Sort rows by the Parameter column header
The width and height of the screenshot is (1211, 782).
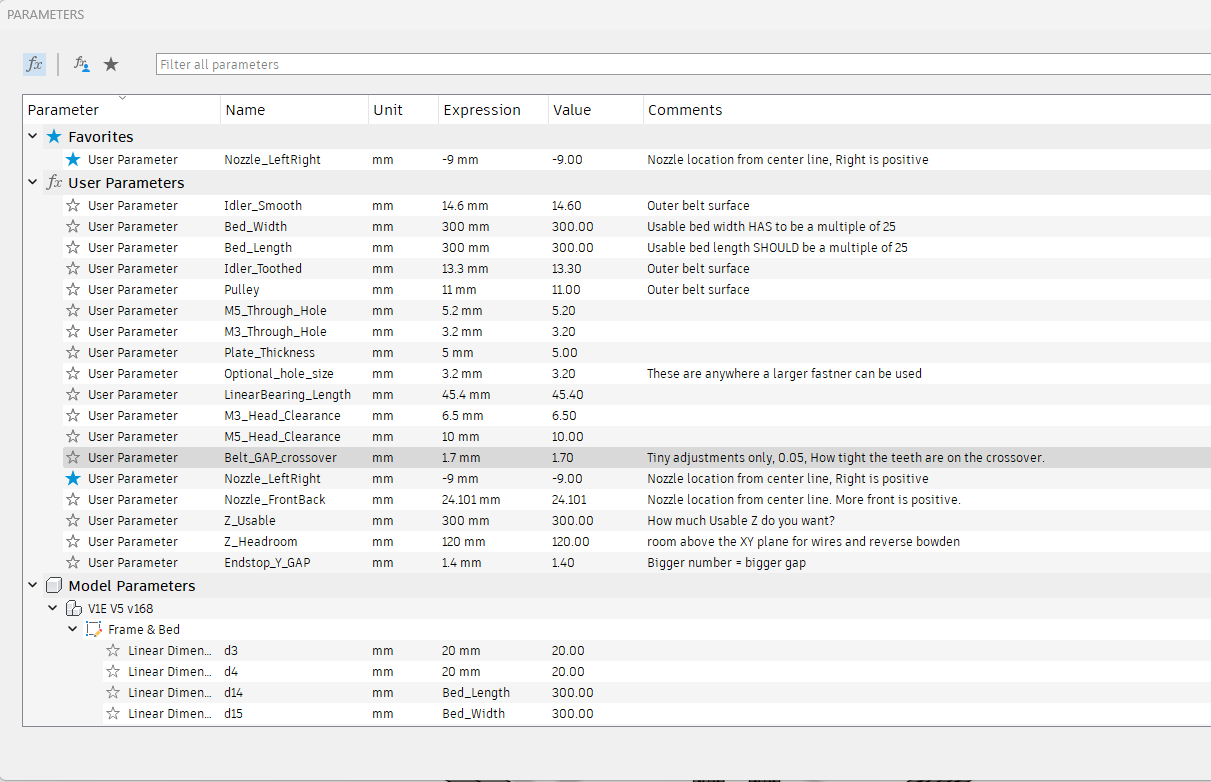coord(60,109)
